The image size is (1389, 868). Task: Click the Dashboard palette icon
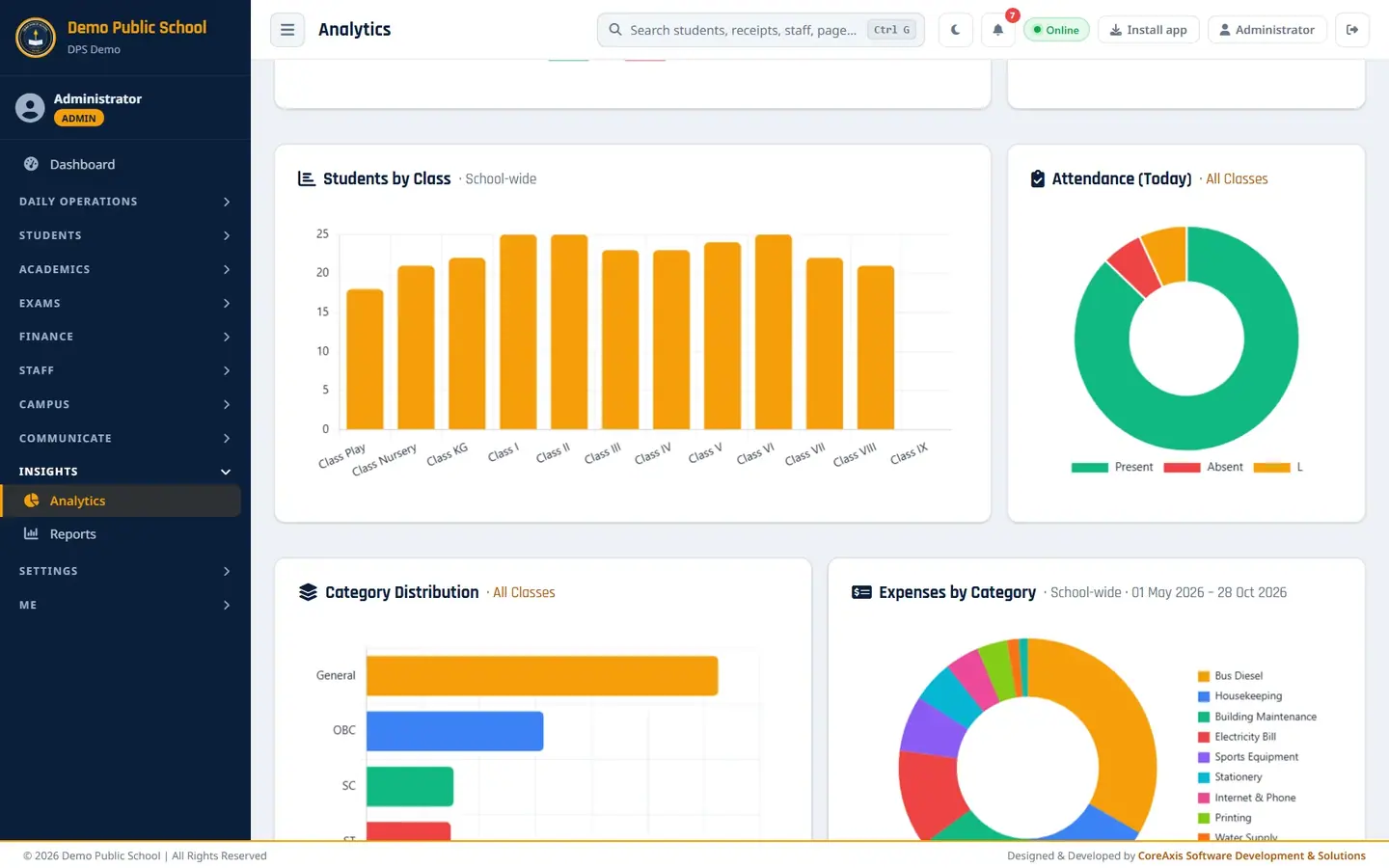(31, 164)
